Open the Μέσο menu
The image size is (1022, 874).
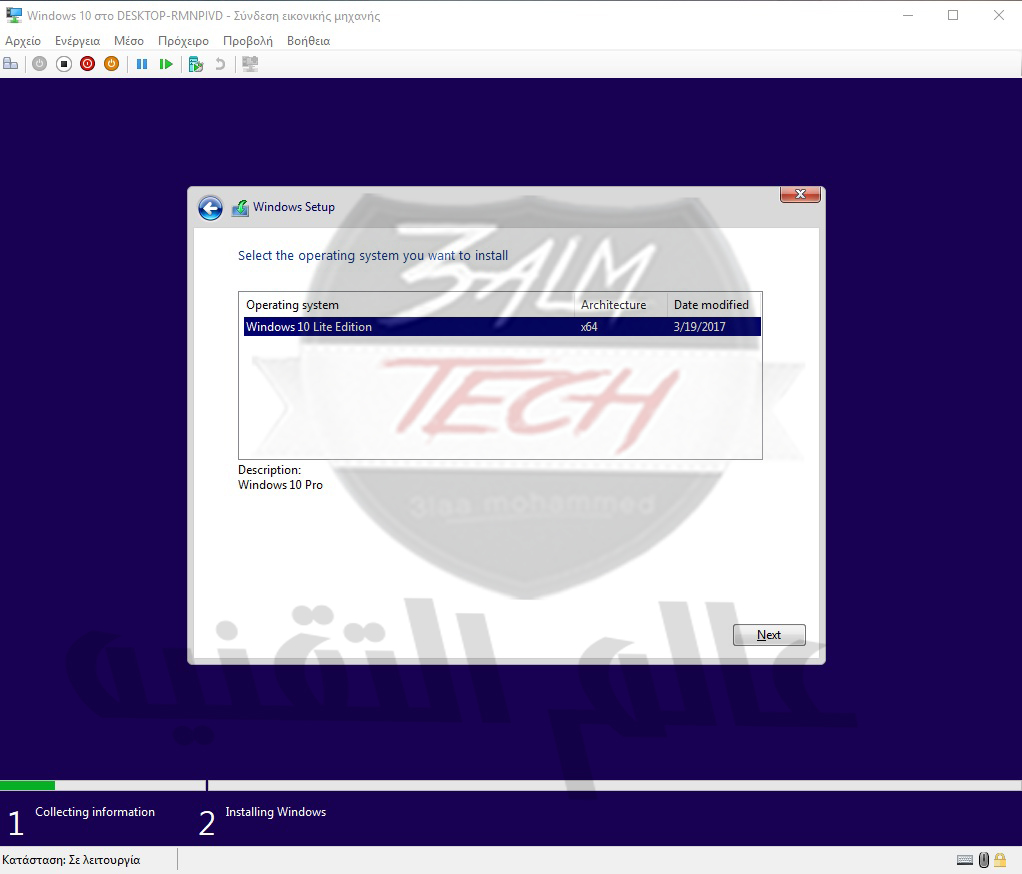coord(129,40)
